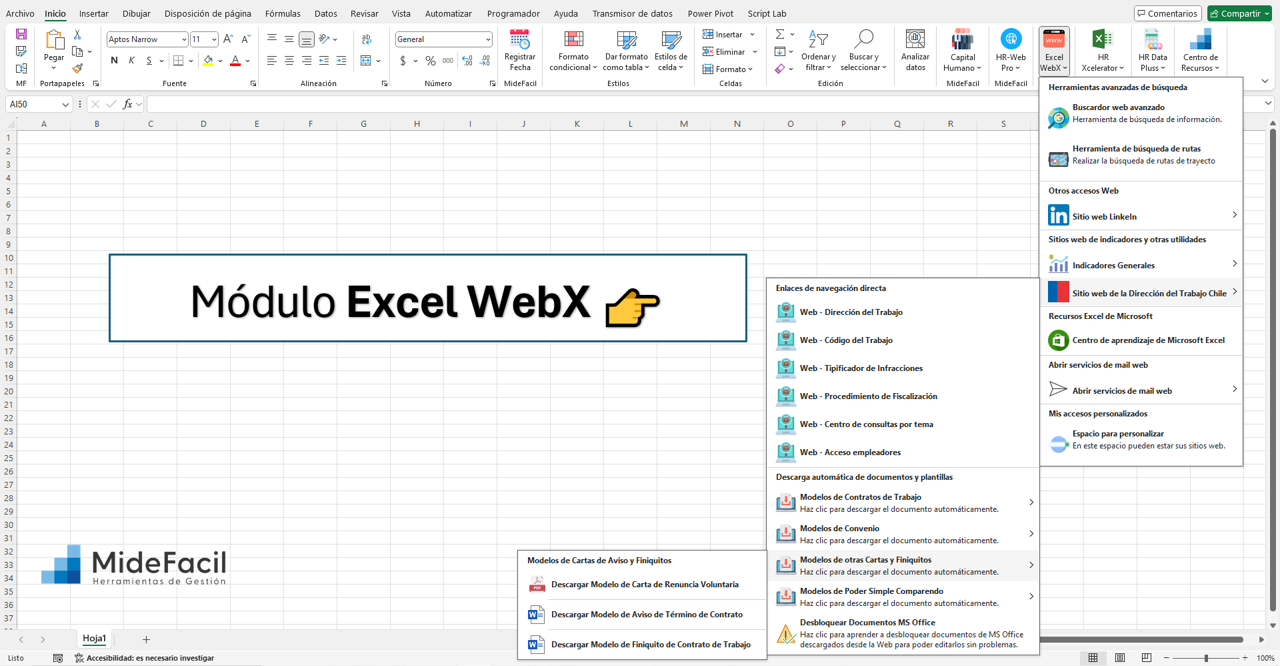Image resolution: width=1280 pixels, height=666 pixels.
Task: Expand Modelos de Contratos de Trabajo submenu
Action: point(1031,503)
